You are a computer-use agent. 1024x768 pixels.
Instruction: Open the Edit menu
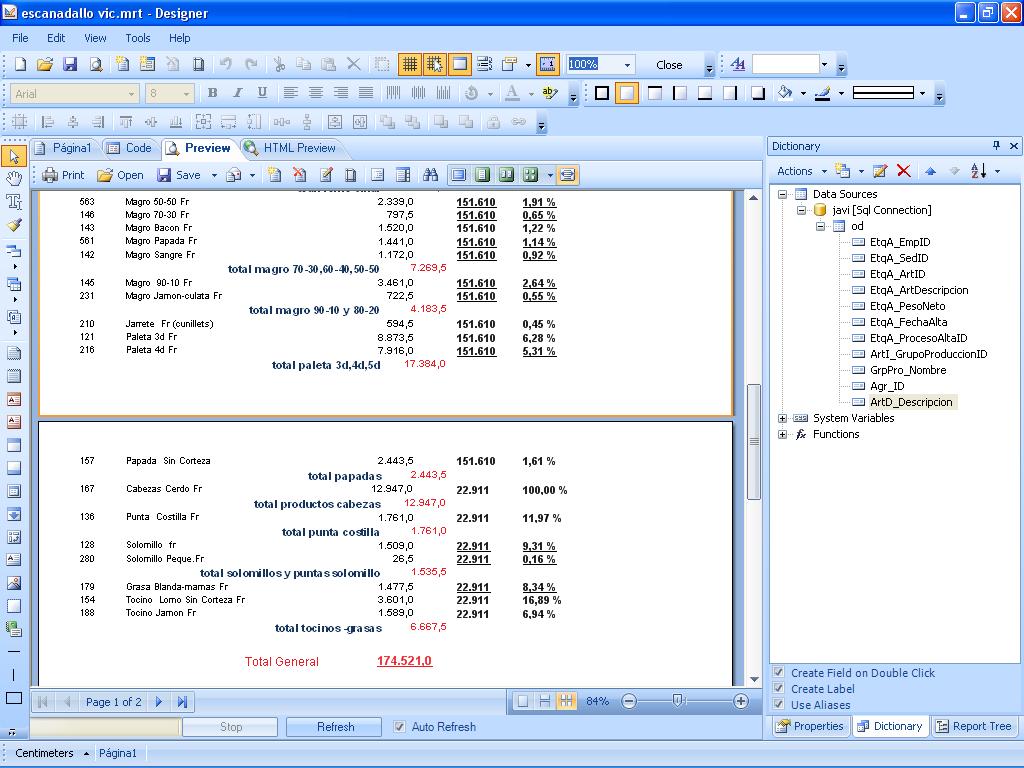[56, 38]
